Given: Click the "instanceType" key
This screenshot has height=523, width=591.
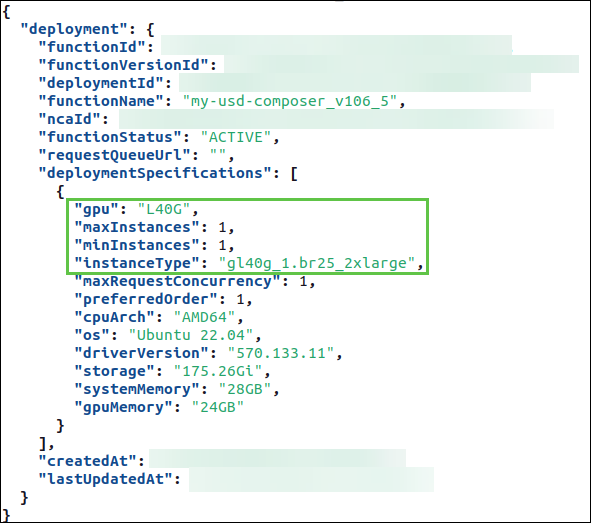Looking at the screenshot, I should tap(137, 263).
